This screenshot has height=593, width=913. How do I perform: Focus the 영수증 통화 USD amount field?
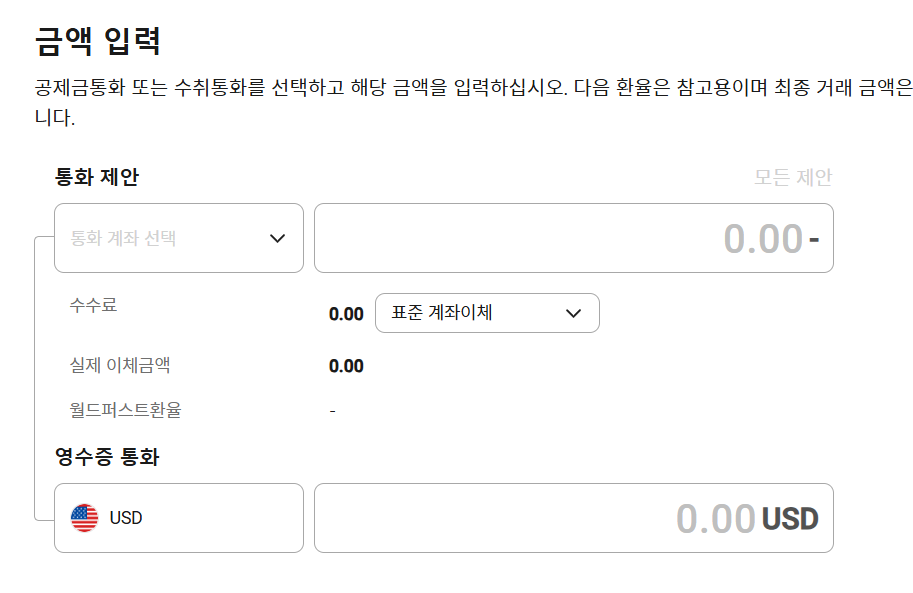[574, 518]
